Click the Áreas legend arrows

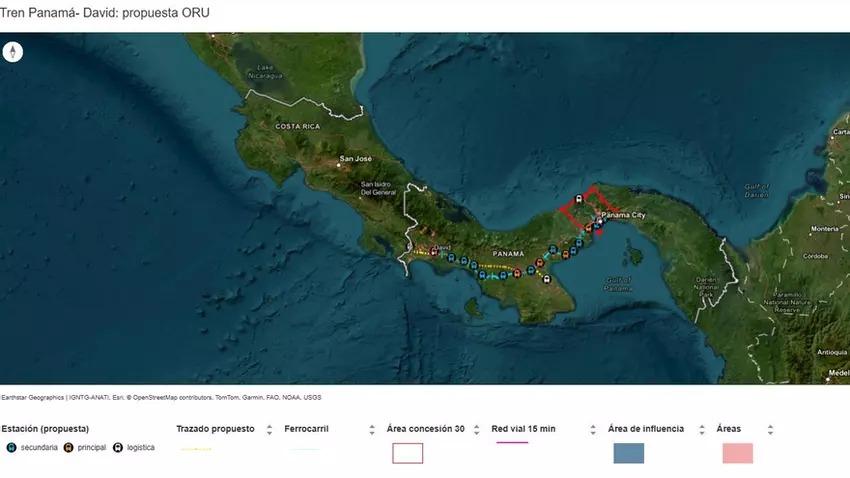[x=770, y=429]
